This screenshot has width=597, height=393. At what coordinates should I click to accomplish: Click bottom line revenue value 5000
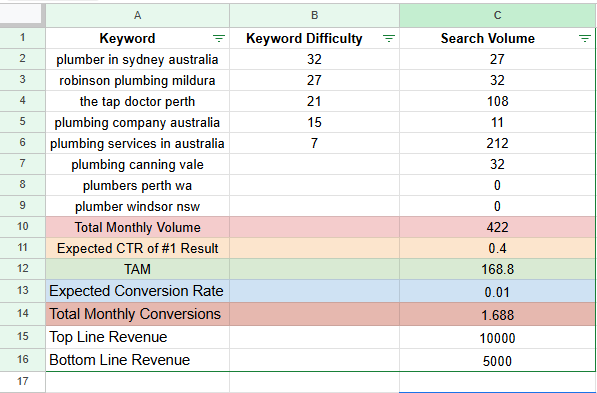pyautogui.click(x=498, y=360)
